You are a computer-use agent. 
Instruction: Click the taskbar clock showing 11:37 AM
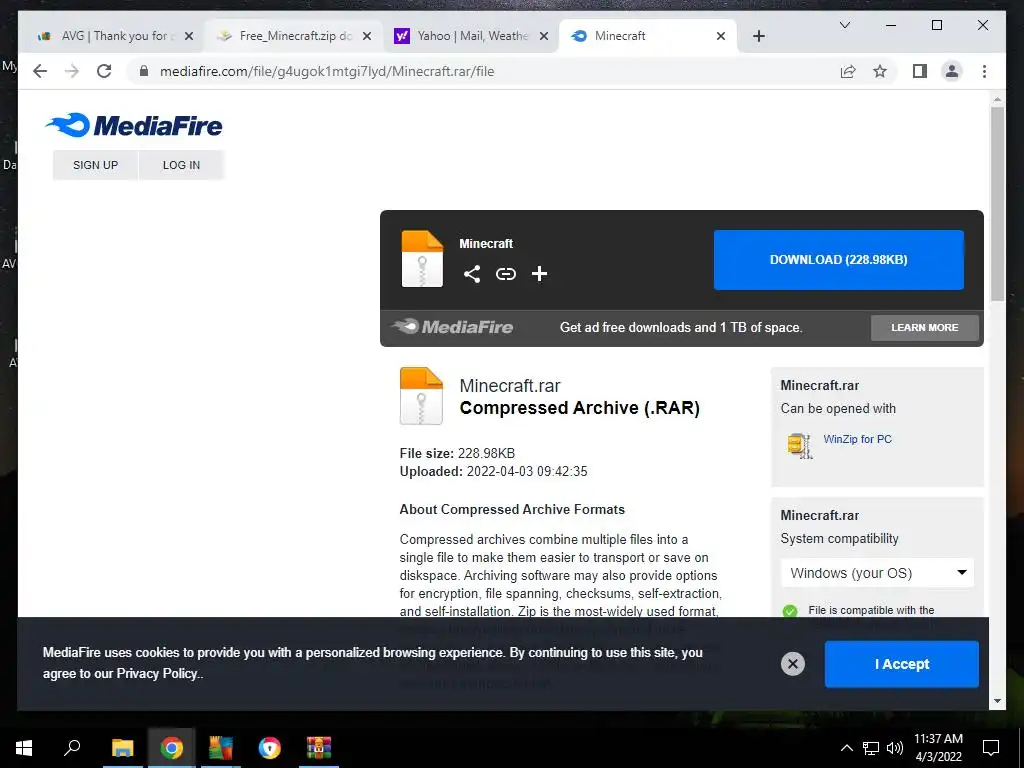[x=938, y=748]
